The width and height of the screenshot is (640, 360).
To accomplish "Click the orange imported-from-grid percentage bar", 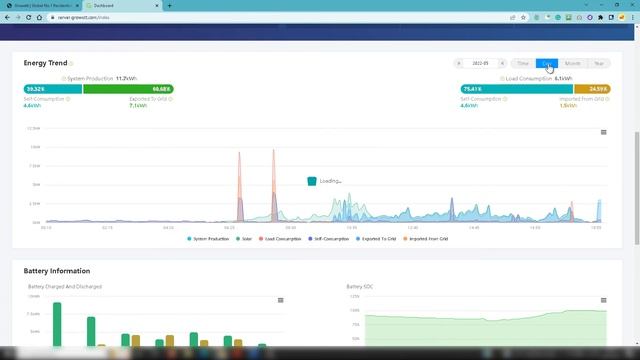I will tap(592, 89).
